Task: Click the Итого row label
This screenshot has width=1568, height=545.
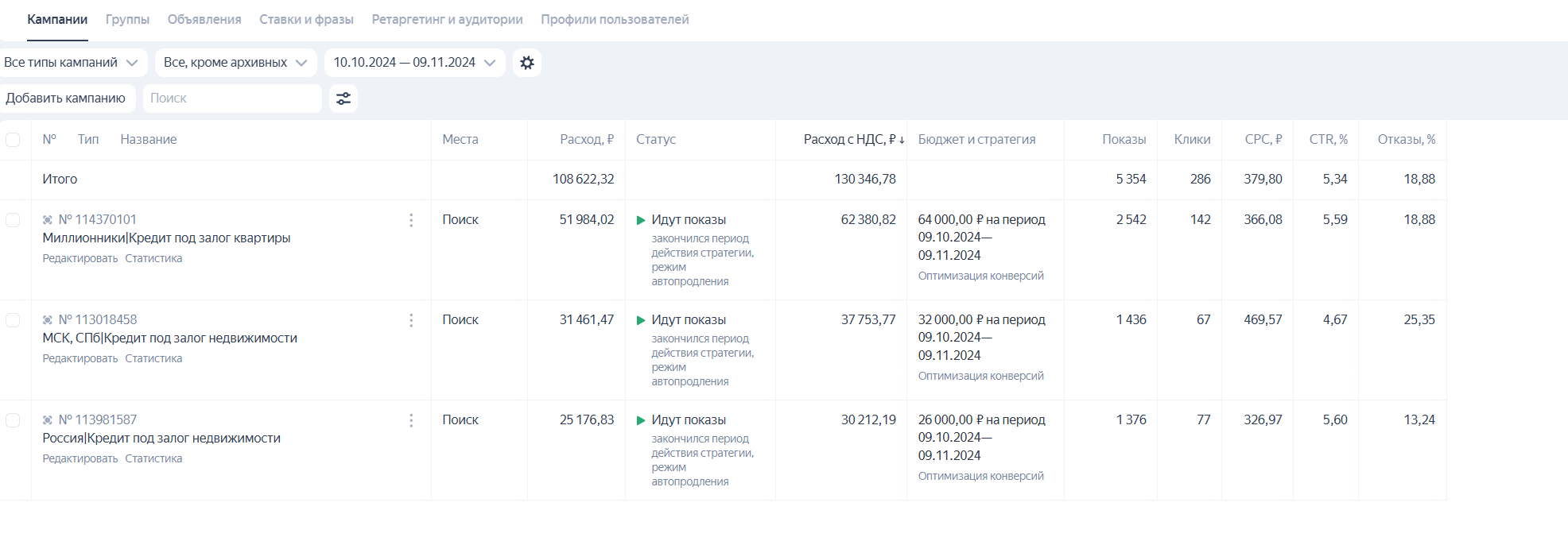Action: pyautogui.click(x=60, y=180)
